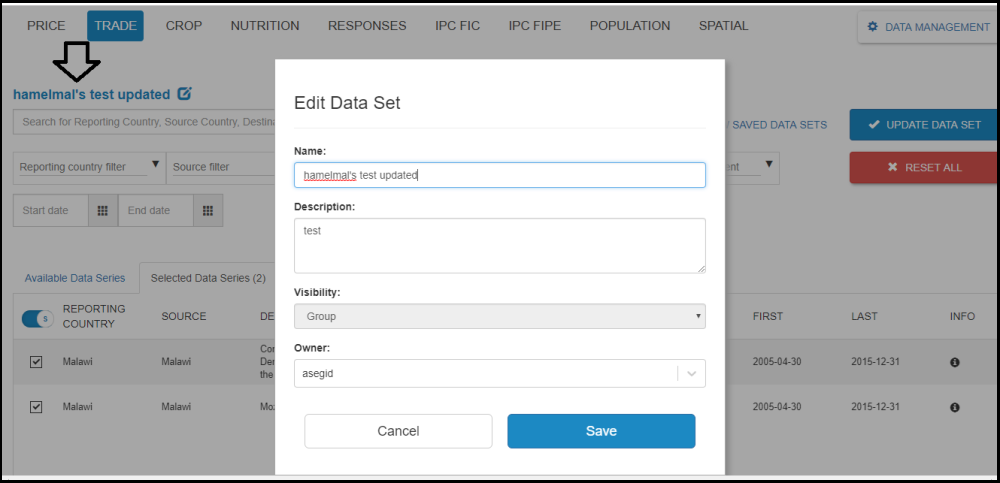Open the Reporting country filter dropdown
The height and width of the screenshot is (483, 1000).
(x=89, y=167)
